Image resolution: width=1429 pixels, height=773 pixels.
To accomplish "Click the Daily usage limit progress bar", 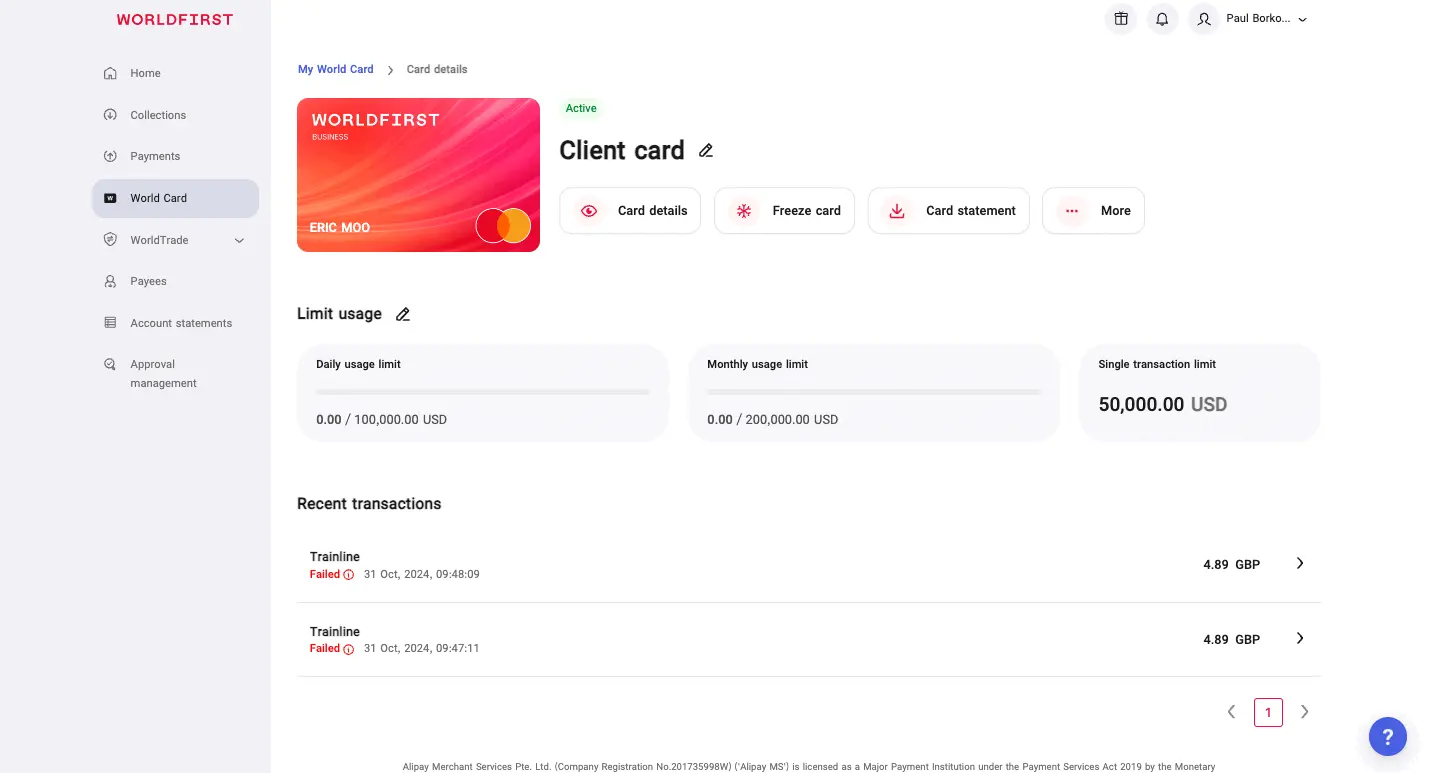I will click(482, 392).
